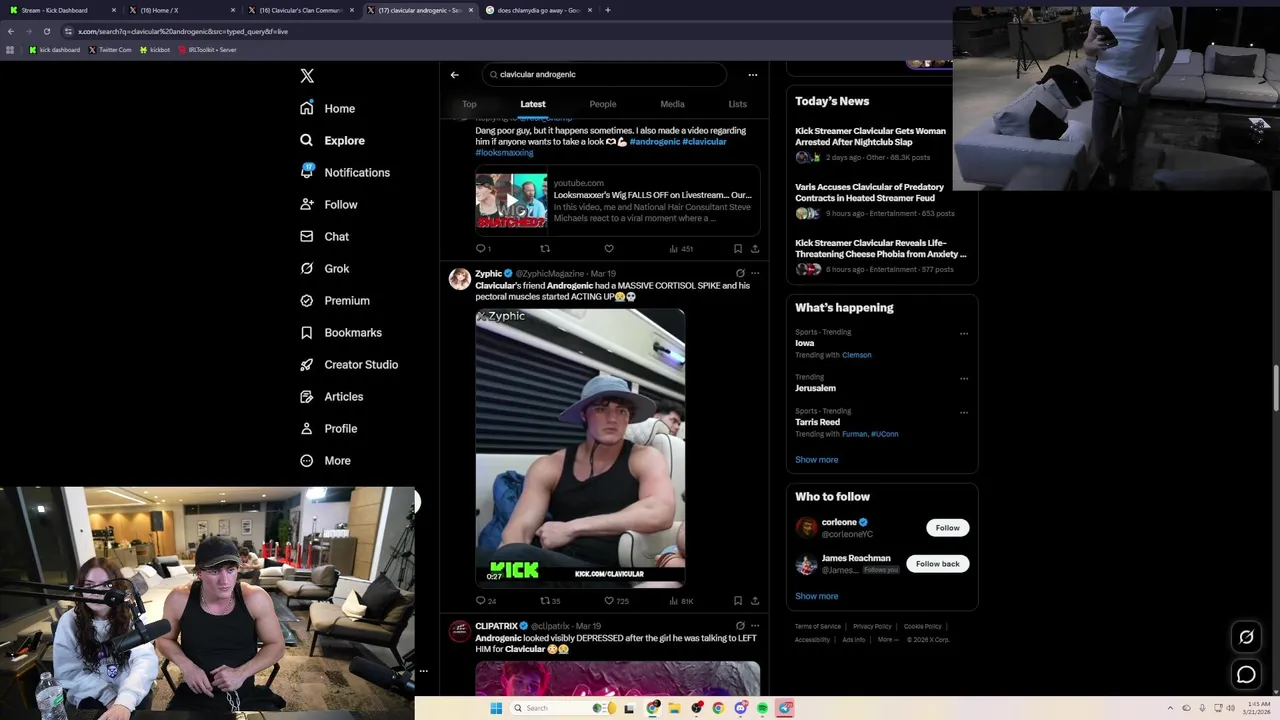Image resolution: width=1280 pixels, height=720 pixels.
Task: Open the kickbot bookmark
Action: (x=155, y=50)
